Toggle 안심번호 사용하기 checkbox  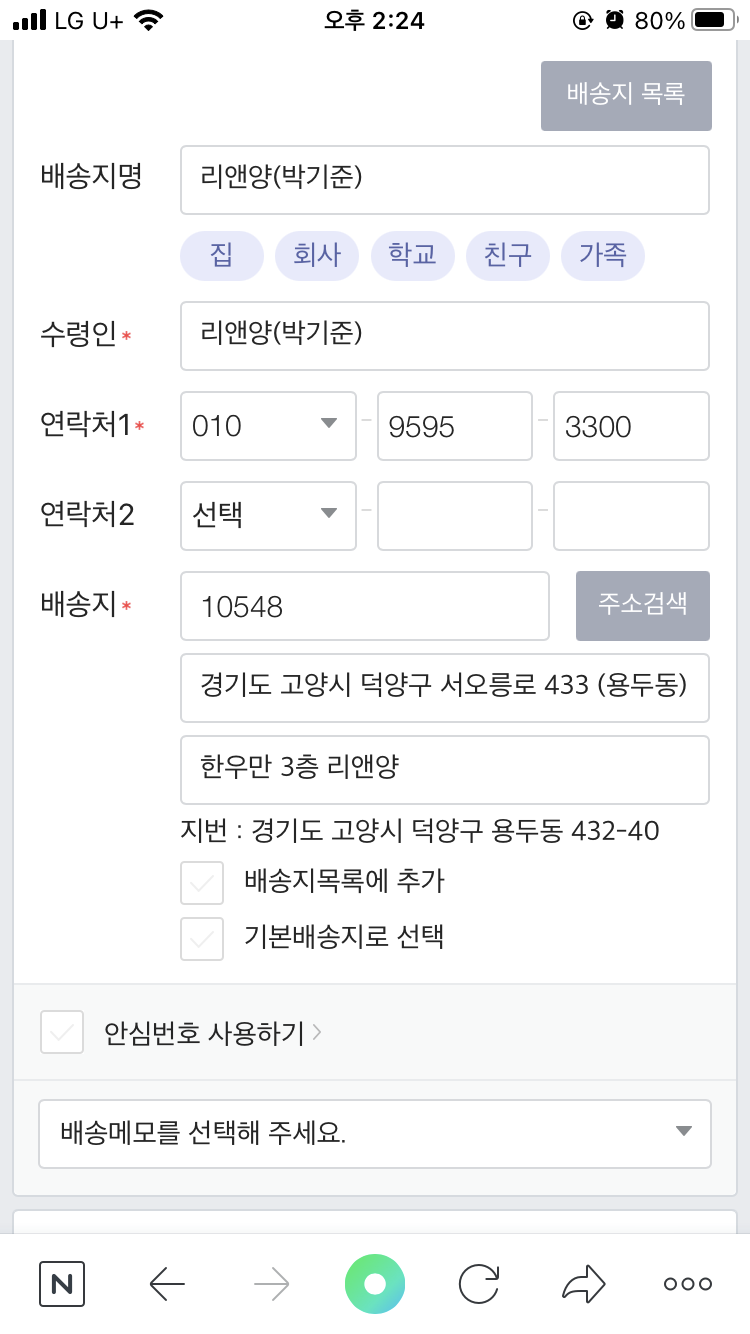pyautogui.click(x=62, y=1032)
